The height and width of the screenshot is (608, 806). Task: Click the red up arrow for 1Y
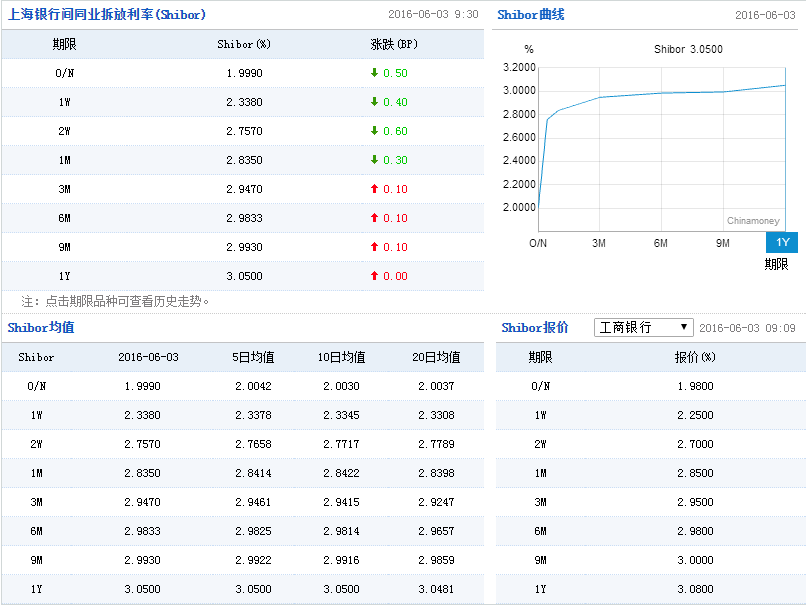375,276
